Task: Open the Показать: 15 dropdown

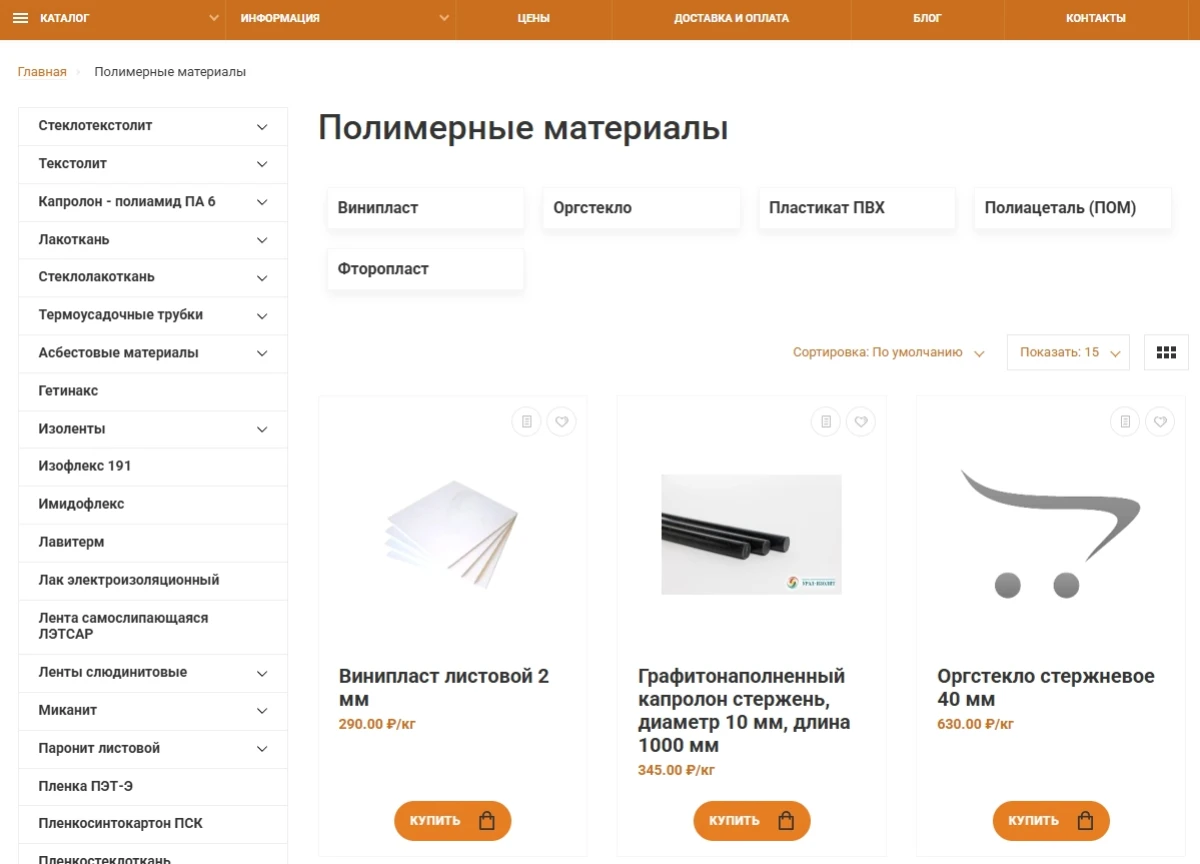Action: pyautogui.click(x=1068, y=352)
